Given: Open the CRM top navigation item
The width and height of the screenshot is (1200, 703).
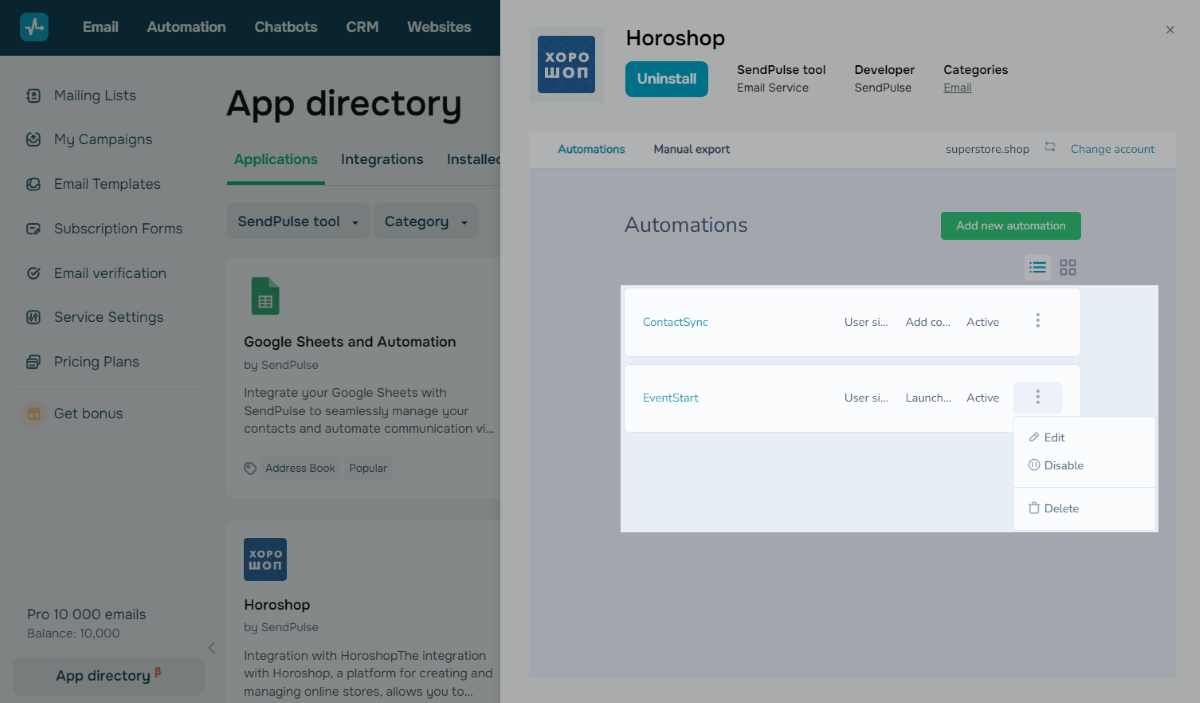Looking at the screenshot, I should pyautogui.click(x=362, y=27).
